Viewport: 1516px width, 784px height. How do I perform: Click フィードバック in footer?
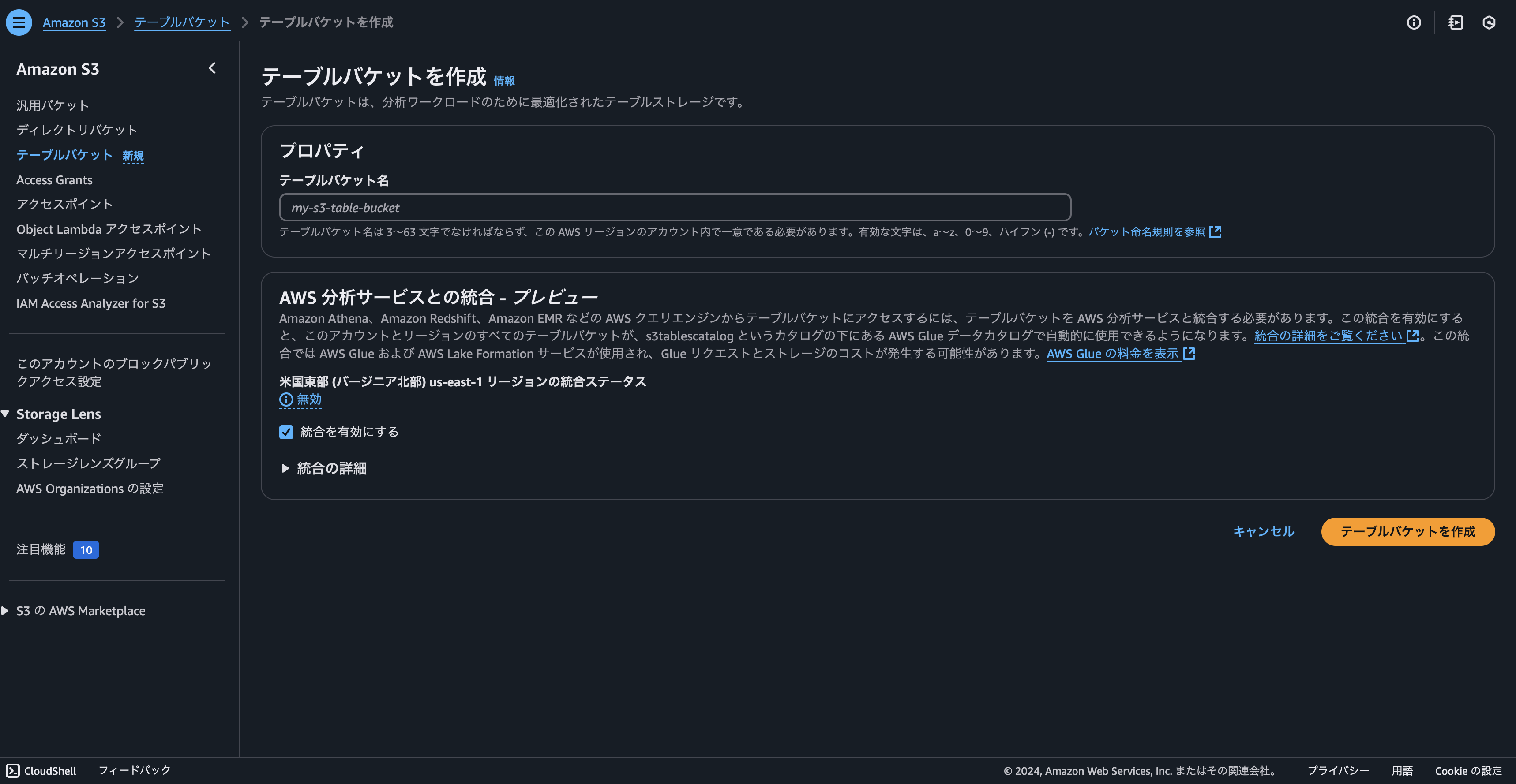coord(134,770)
